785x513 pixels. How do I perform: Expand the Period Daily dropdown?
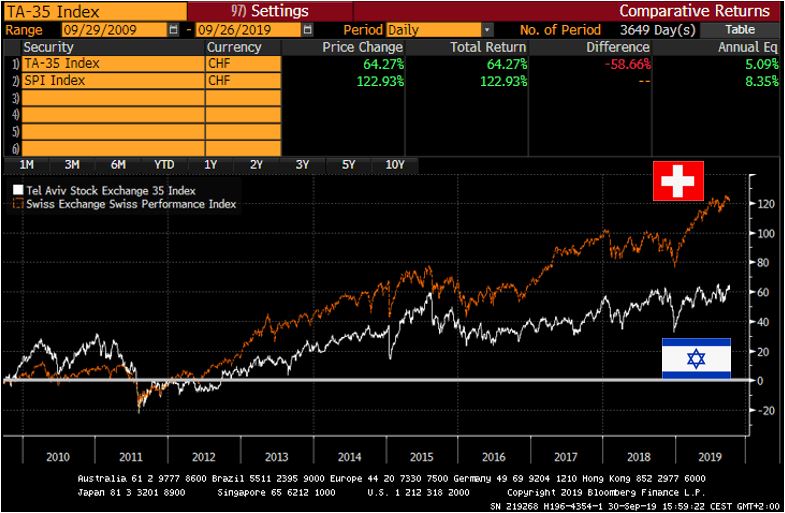pos(487,30)
